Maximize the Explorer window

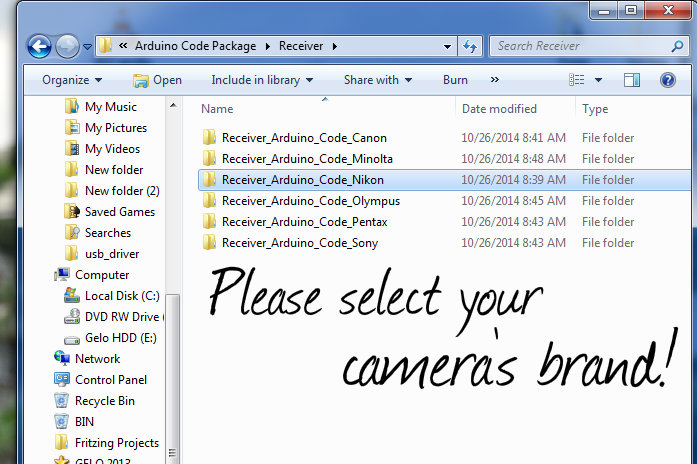tap(631, 10)
